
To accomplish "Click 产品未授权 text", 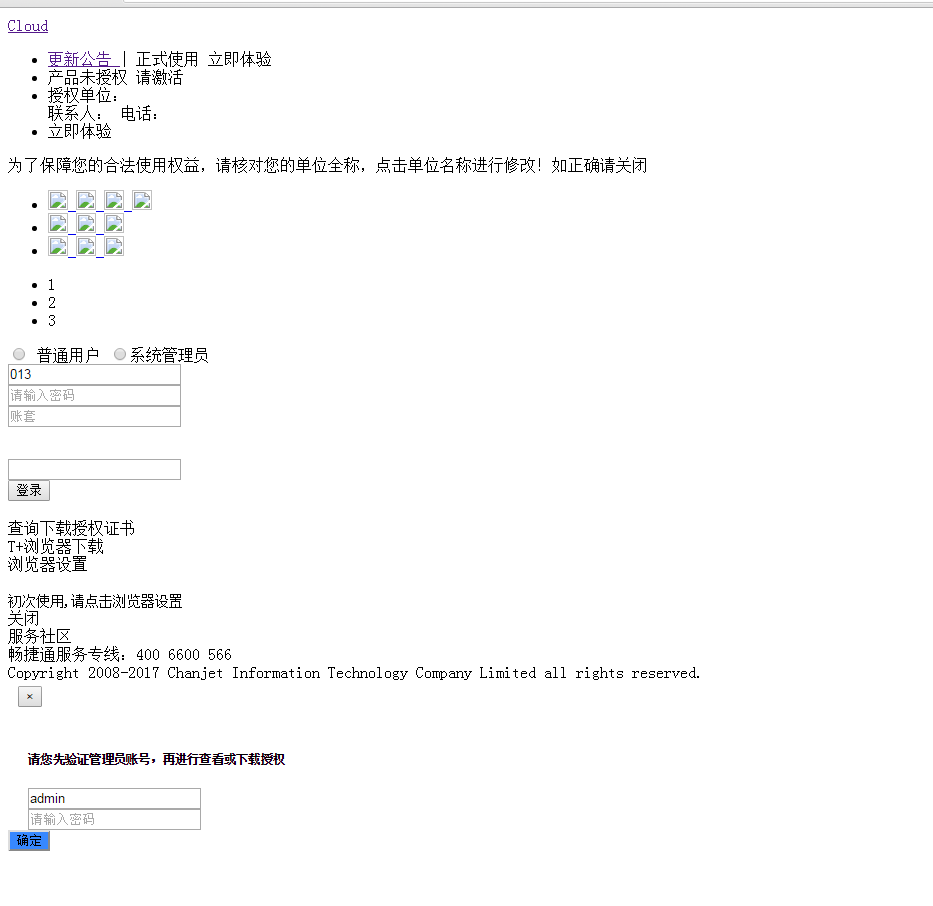I will 87,77.
